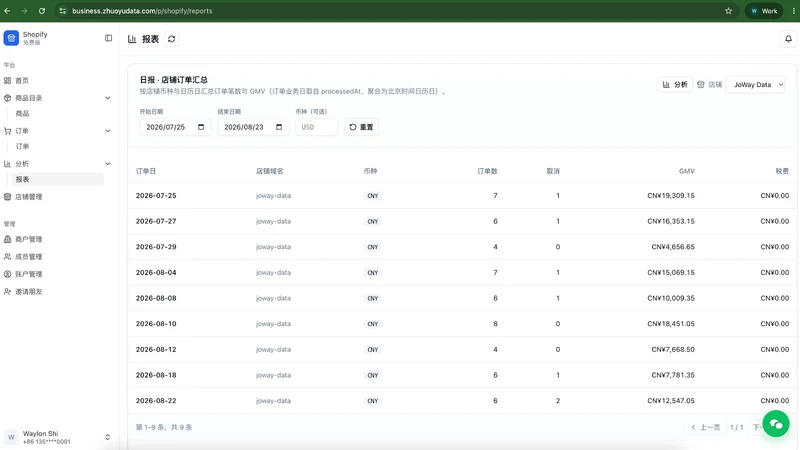
Task: Reload the page with browser refresh icon
Action: point(42,11)
